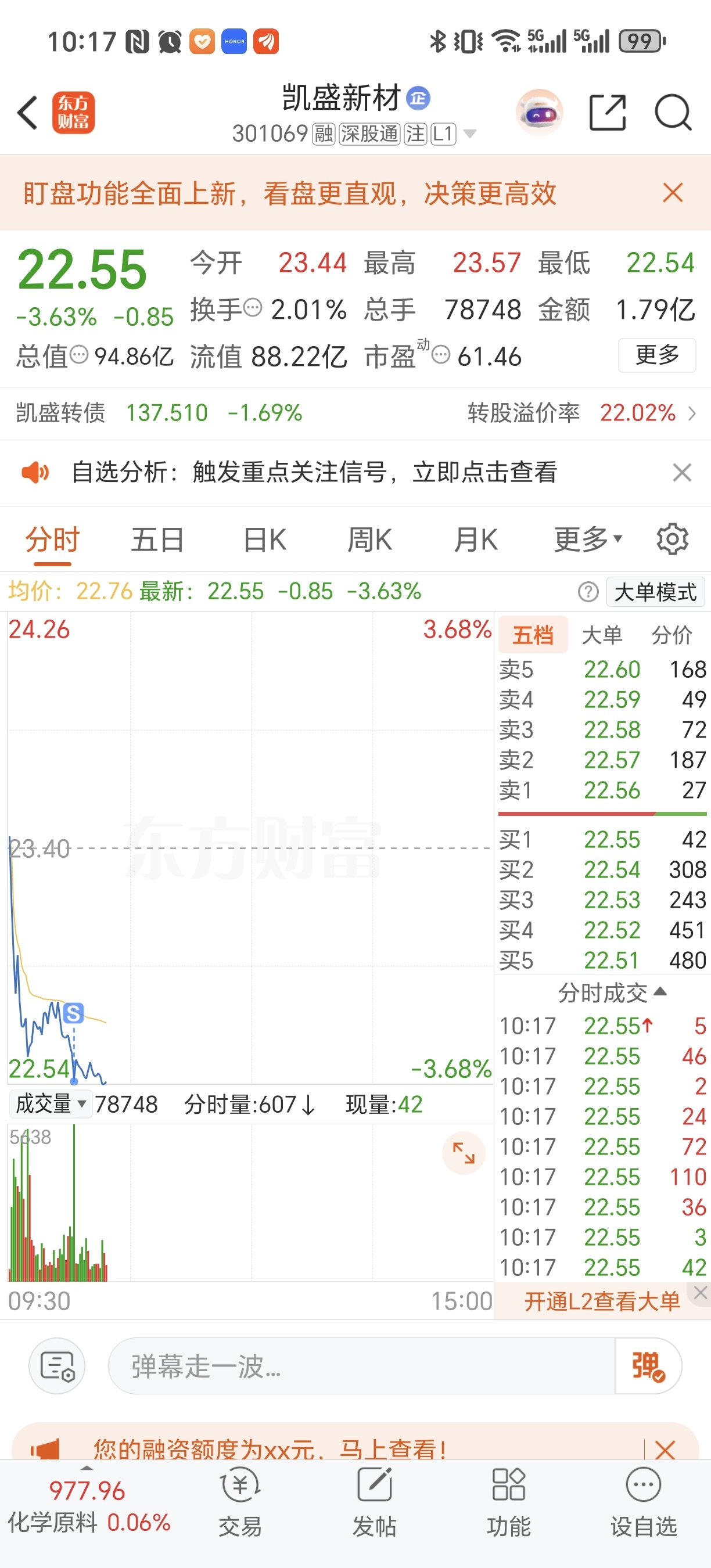Tap the 总值 info icon
Screen dimensions: 711x1568
click(78, 354)
